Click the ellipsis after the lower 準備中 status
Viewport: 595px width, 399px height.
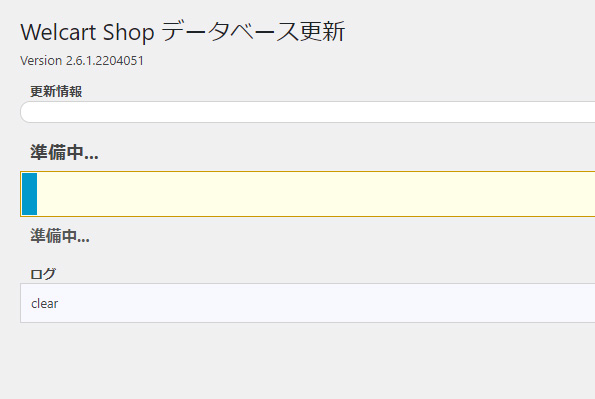coord(83,240)
